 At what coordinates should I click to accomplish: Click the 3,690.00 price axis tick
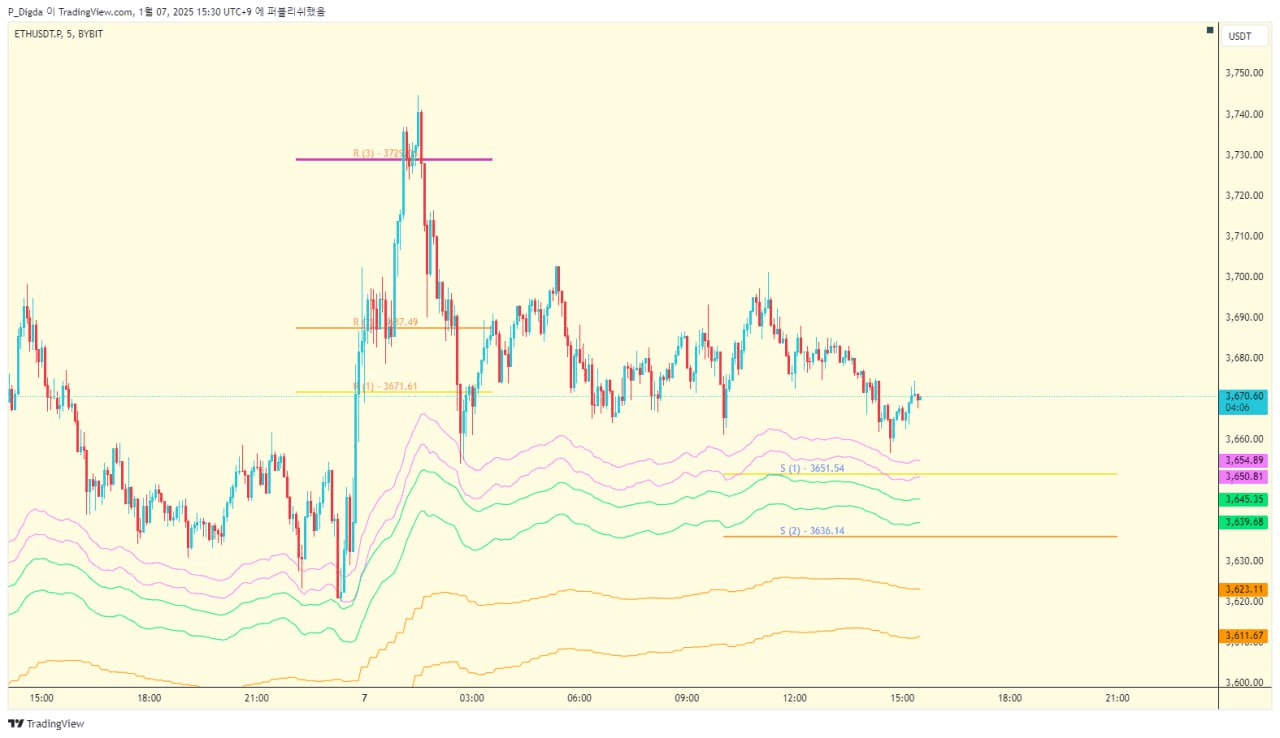pyautogui.click(x=1244, y=317)
